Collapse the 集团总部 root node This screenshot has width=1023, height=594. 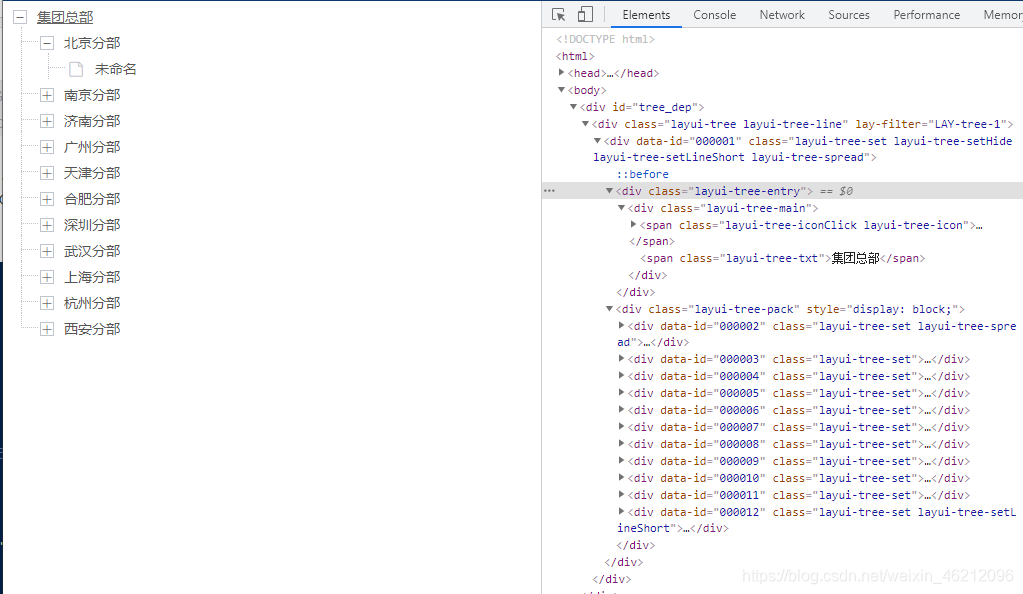(20, 18)
